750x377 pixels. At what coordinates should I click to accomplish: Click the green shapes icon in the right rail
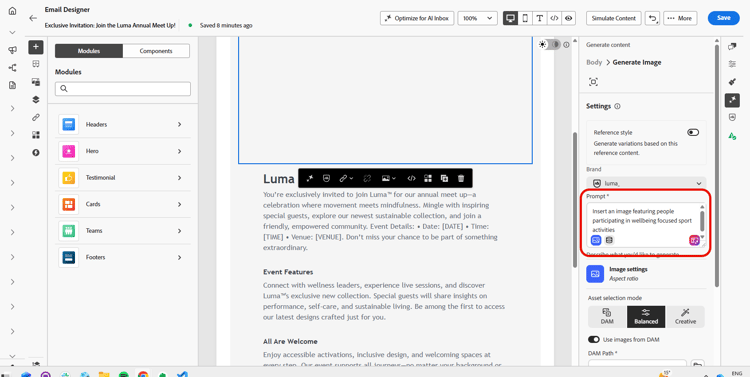tap(732, 136)
